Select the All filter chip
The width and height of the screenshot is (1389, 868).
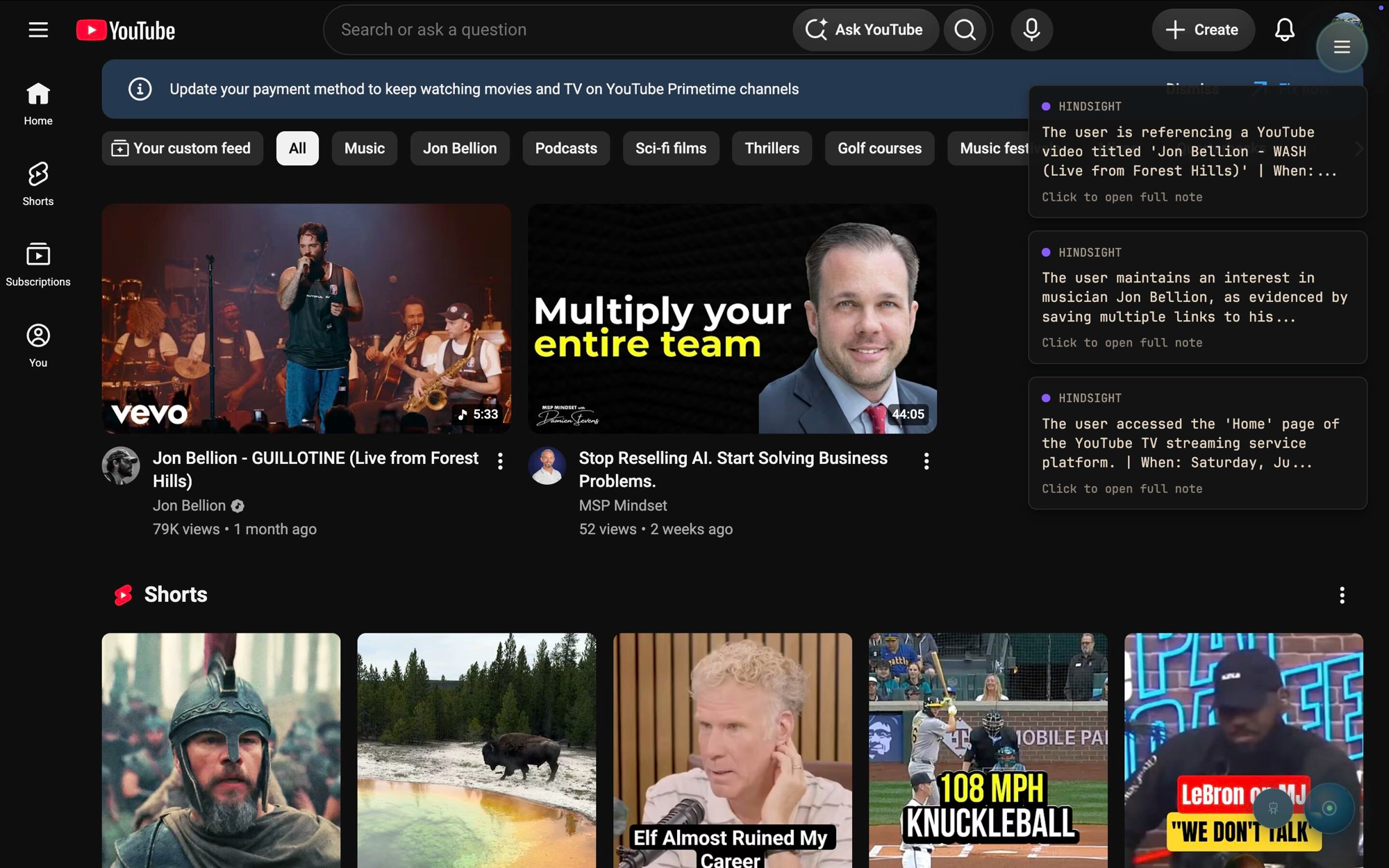point(297,149)
